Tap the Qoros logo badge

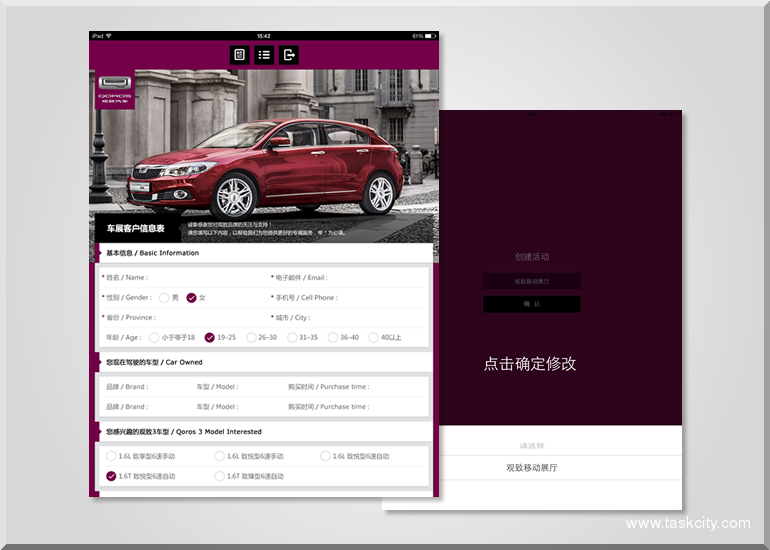pos(115,89)
